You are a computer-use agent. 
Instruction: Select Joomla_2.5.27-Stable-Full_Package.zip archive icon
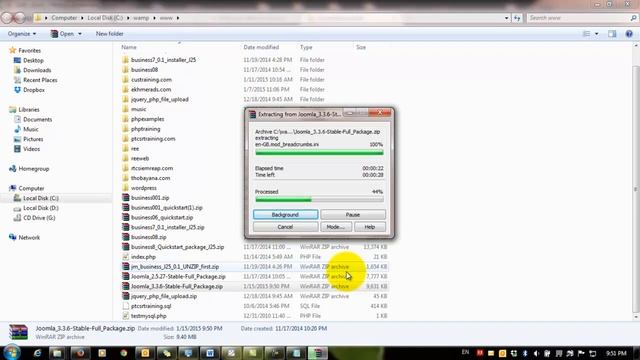click(125, 276)
